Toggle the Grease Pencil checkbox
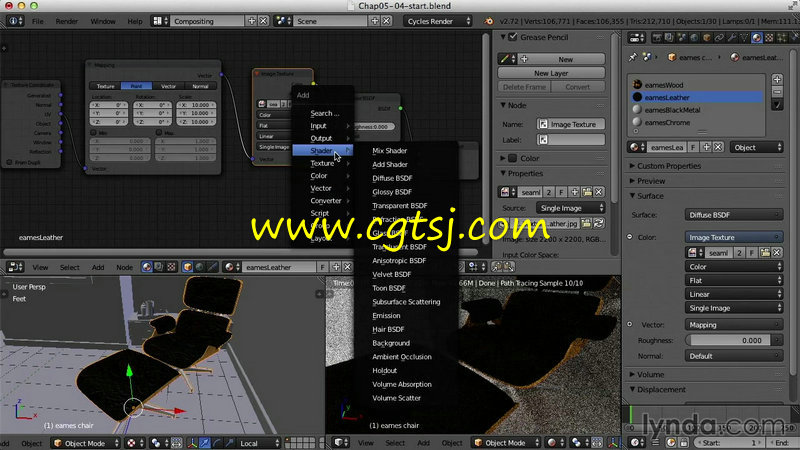 [x=513, y=37]
